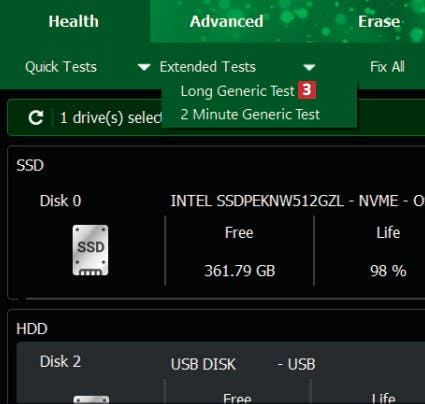Click the Quick Tests label

(x=61, y=67)
